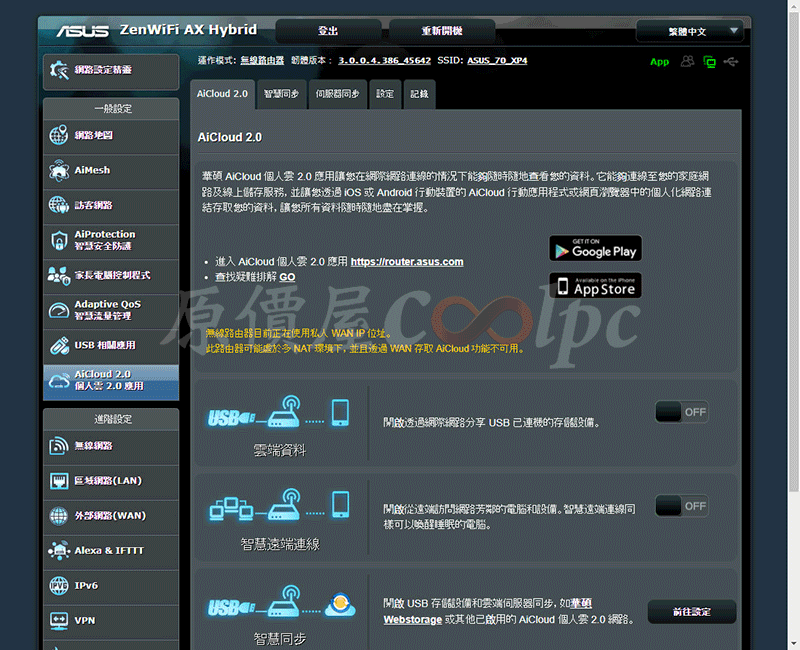Viewport: 800px width, 650px height.
Task: Click the yellow 私人 WAN IP warning line
Action: (x=299, y=333)
